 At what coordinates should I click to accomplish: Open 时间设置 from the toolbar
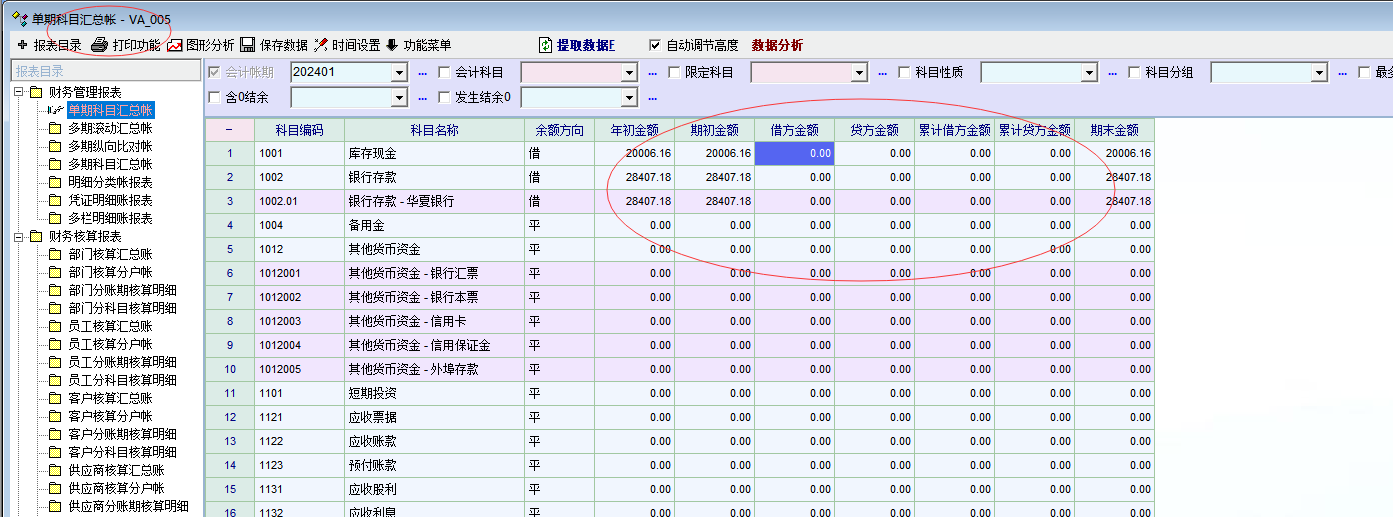point(320,45)
